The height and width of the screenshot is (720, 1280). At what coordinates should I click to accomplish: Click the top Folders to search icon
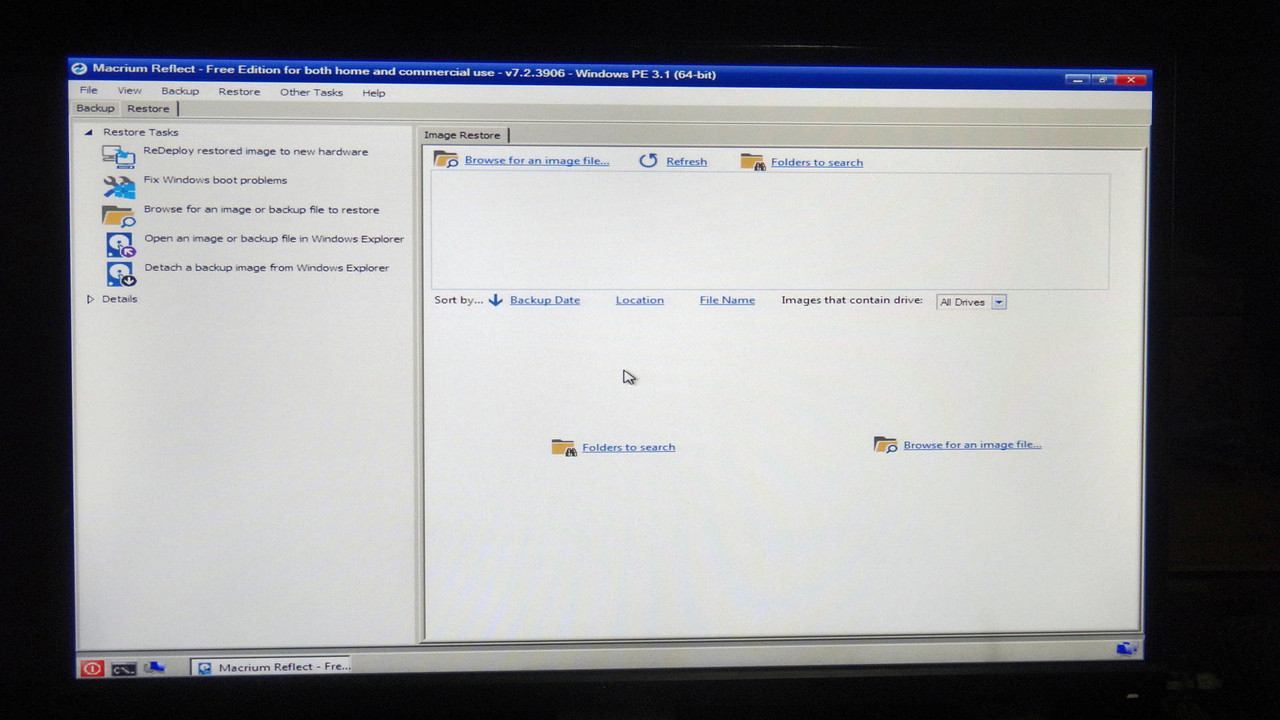752,162
